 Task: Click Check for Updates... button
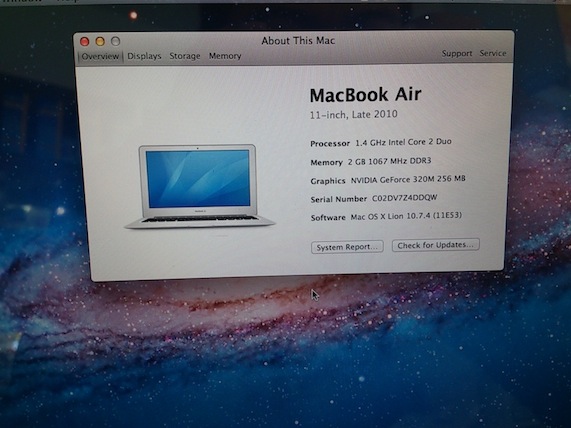click(x=436, y=245)
